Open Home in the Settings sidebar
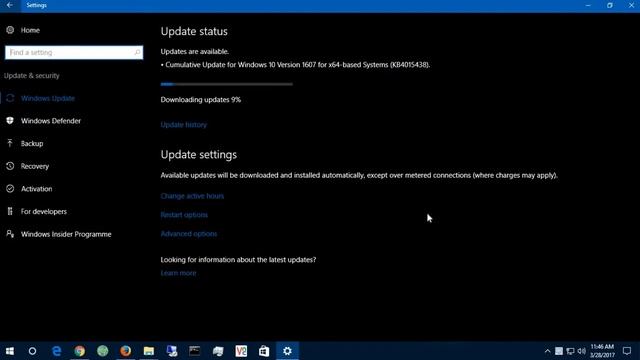 (30, 30)
